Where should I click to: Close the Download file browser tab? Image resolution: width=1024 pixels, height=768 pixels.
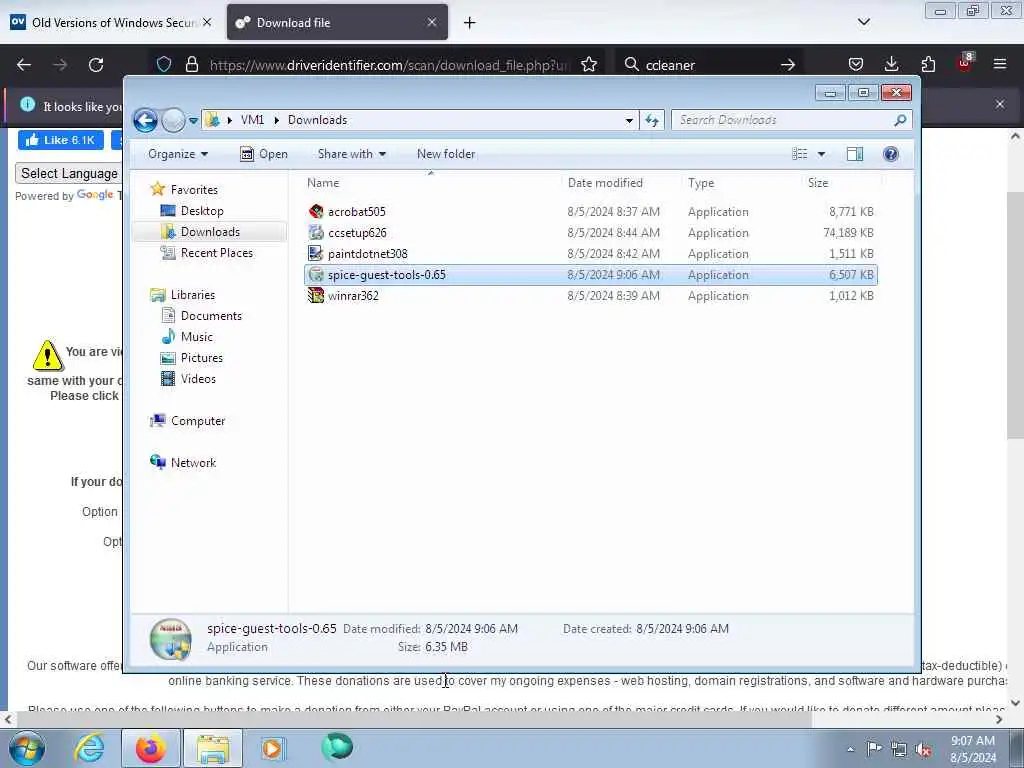[x=432, y=22]
